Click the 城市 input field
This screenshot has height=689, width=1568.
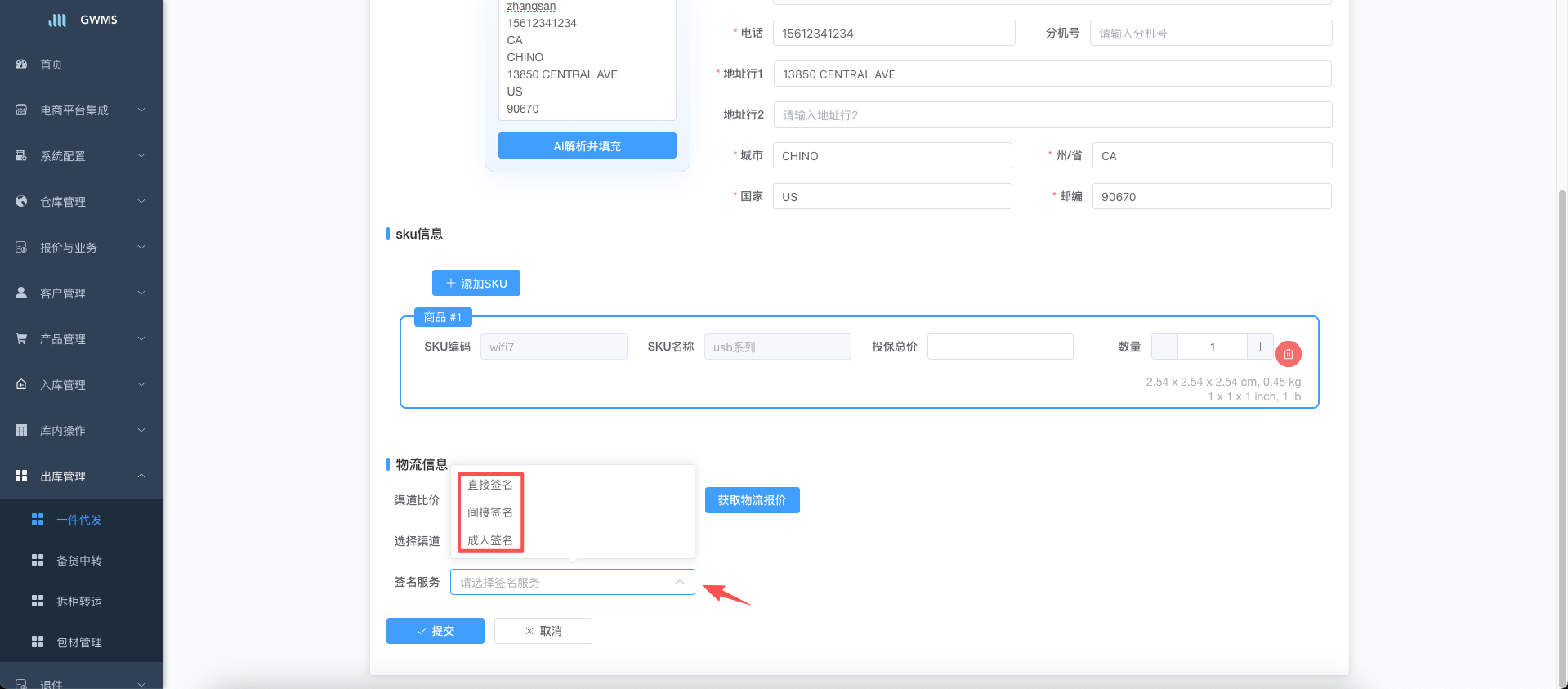892,155
